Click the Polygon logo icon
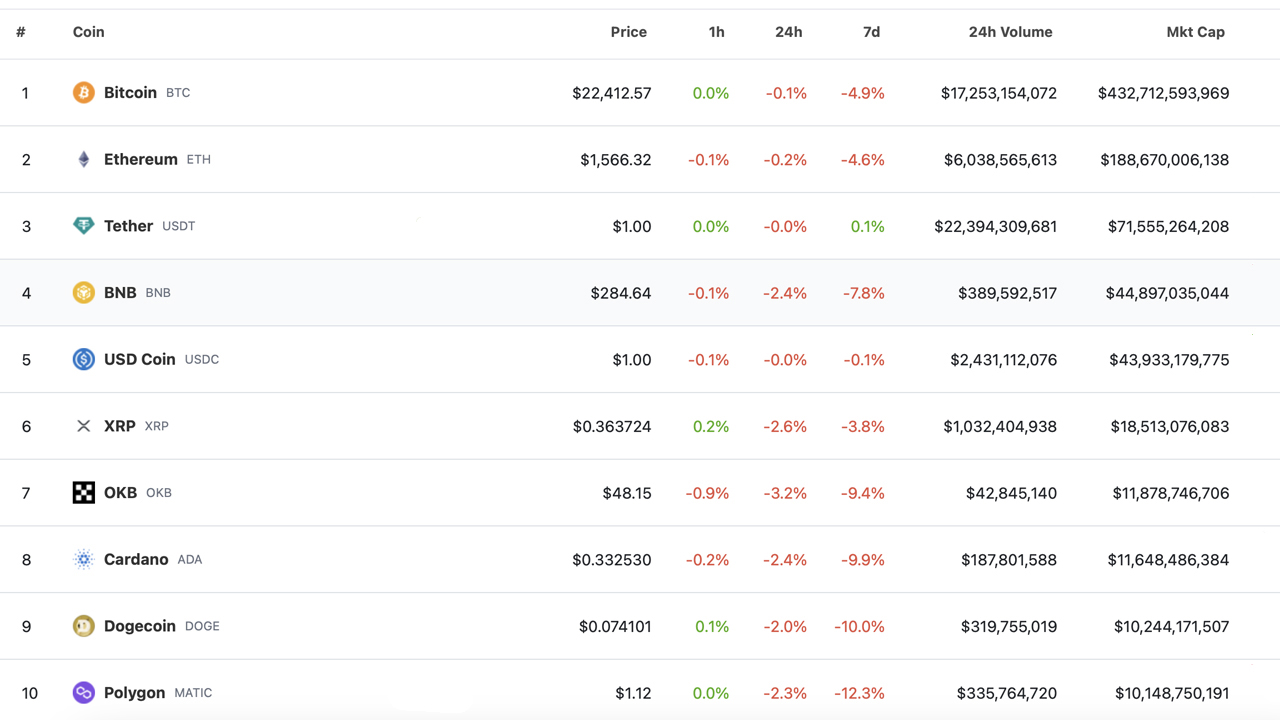This screenshot has width=1280, height=720. (84, 693)
